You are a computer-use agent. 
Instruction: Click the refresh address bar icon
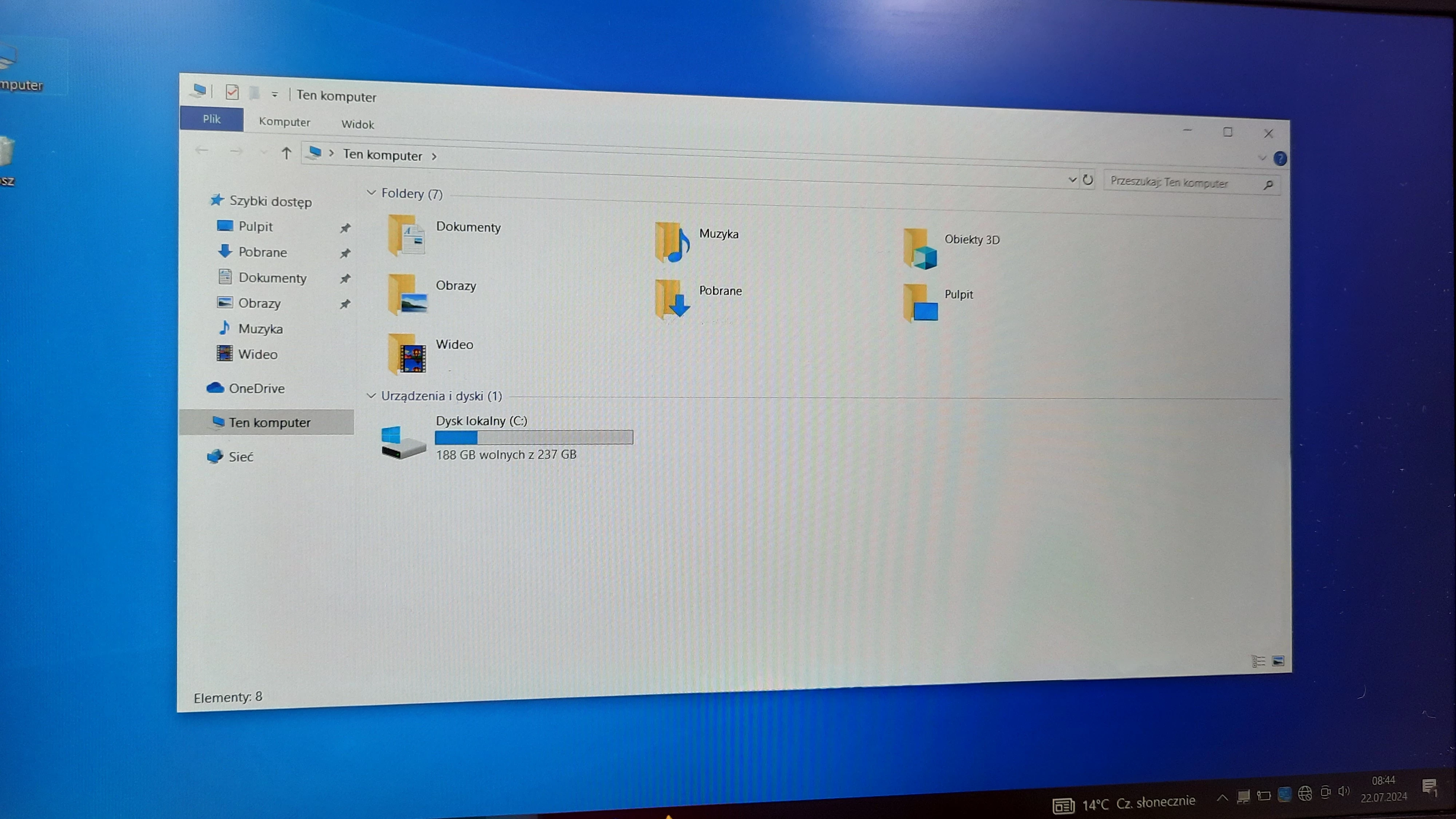[x=1088, y=180]
